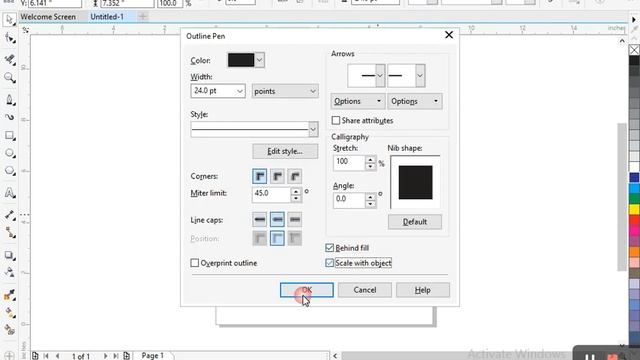
Task: Select the Transparency tool
Action: coord(9,272)
